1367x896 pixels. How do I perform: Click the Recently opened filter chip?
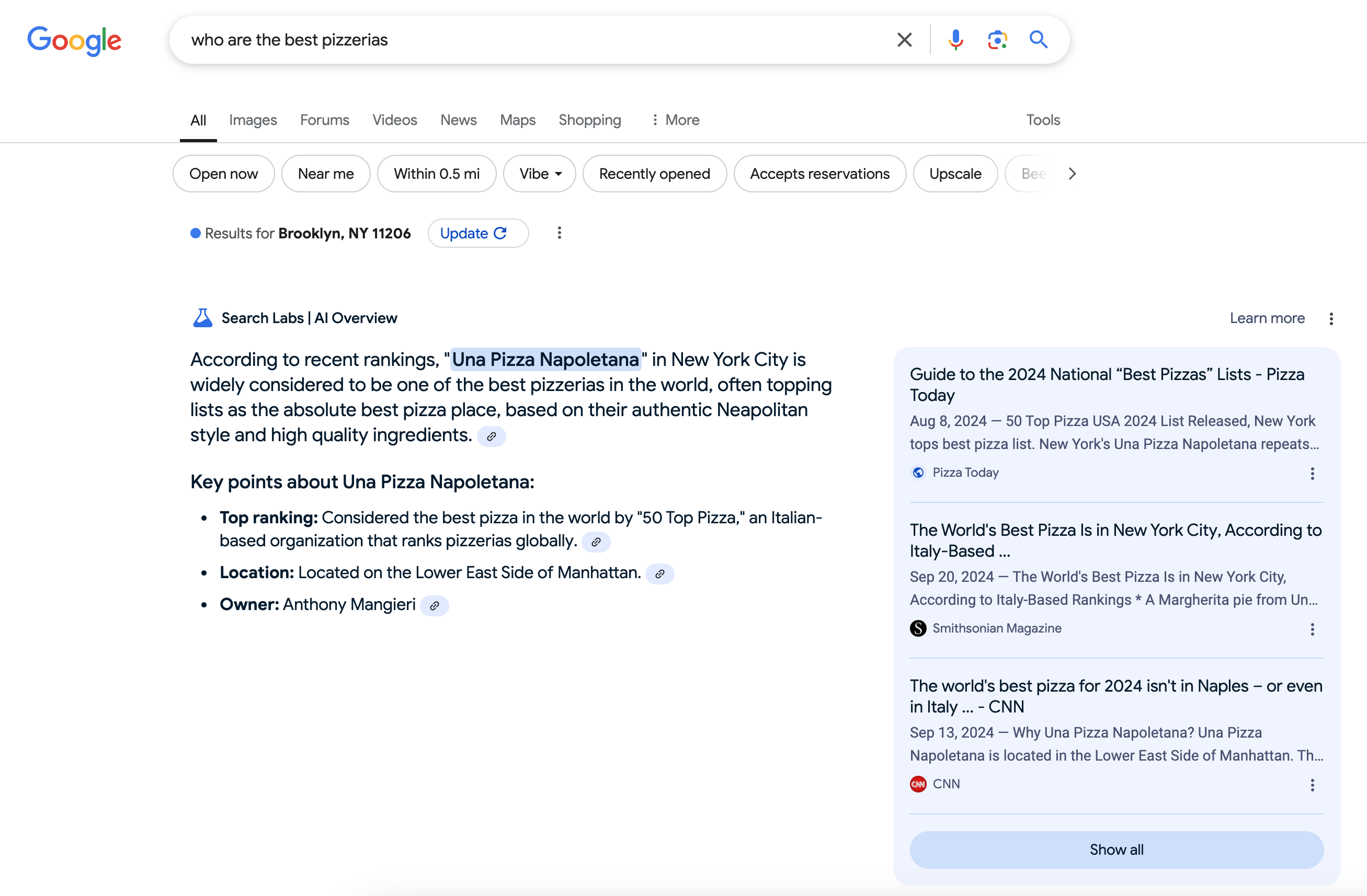pos(654,174)
